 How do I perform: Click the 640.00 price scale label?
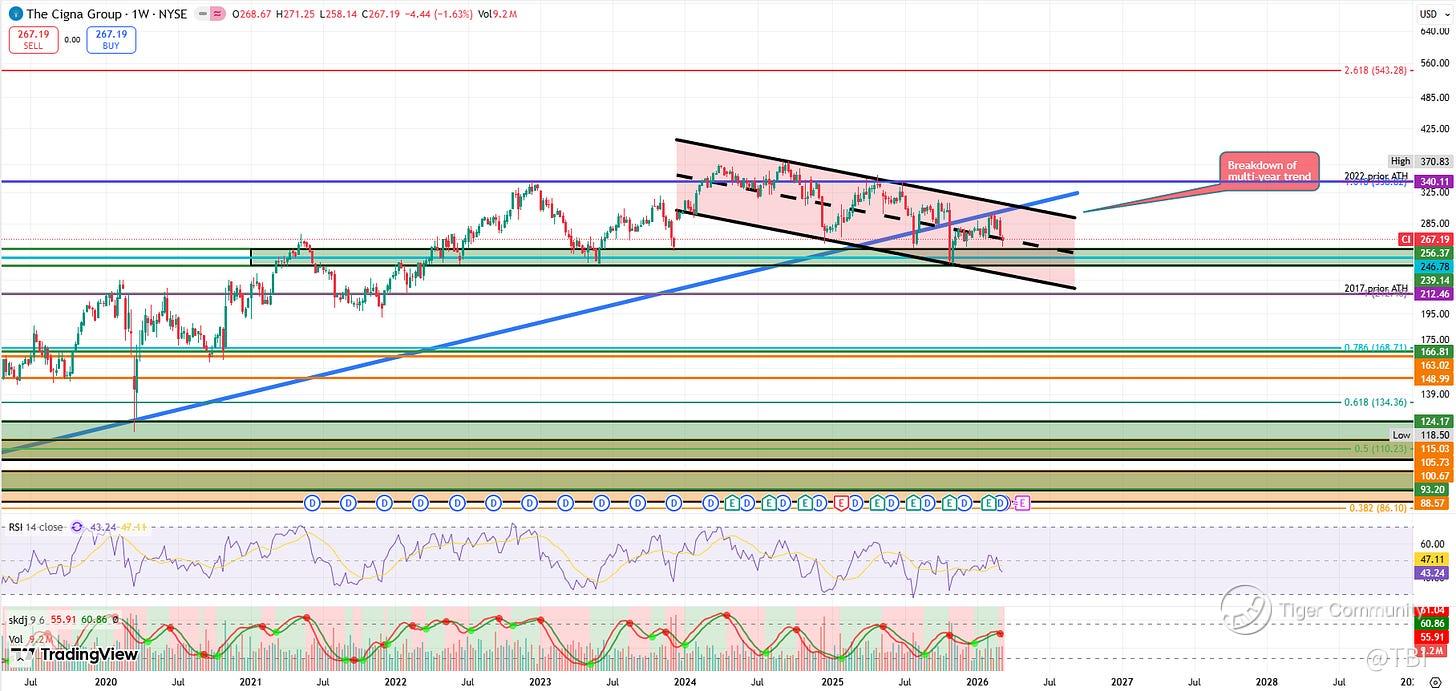1432,31
